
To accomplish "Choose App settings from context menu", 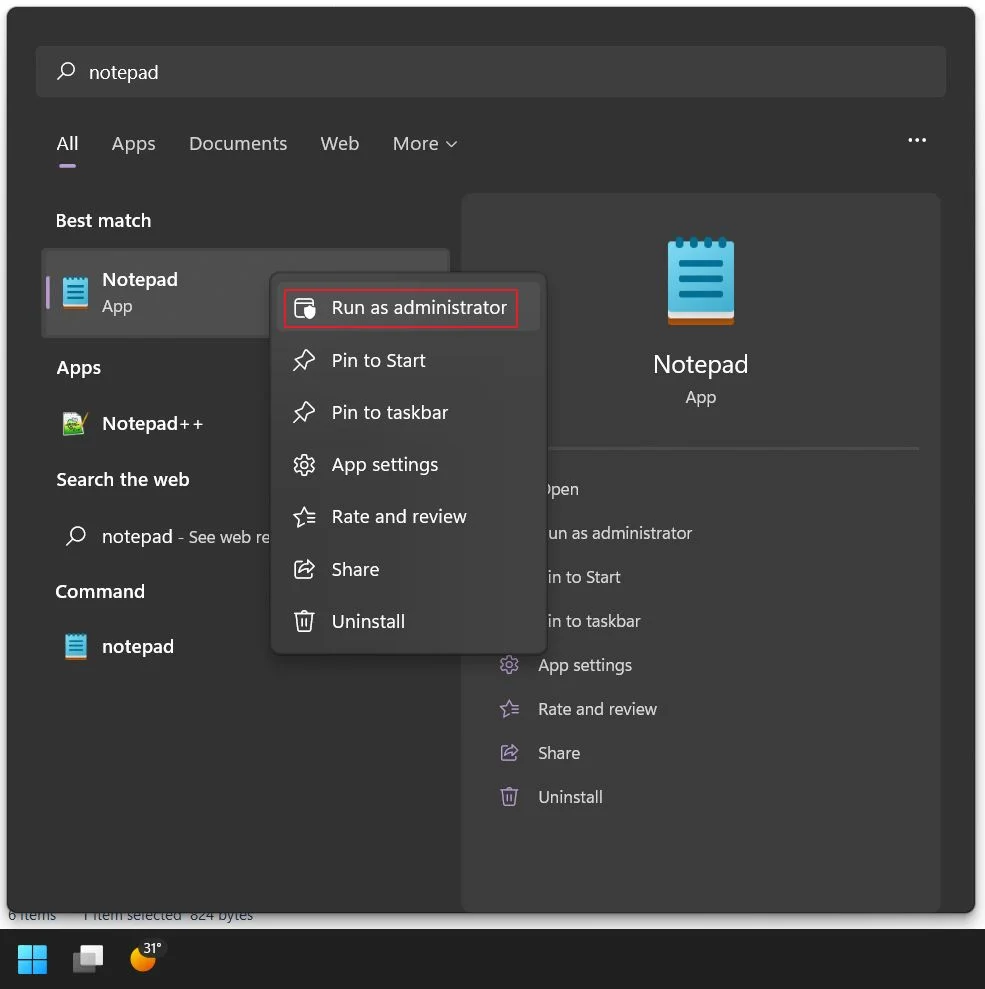I will click(408, 465).
